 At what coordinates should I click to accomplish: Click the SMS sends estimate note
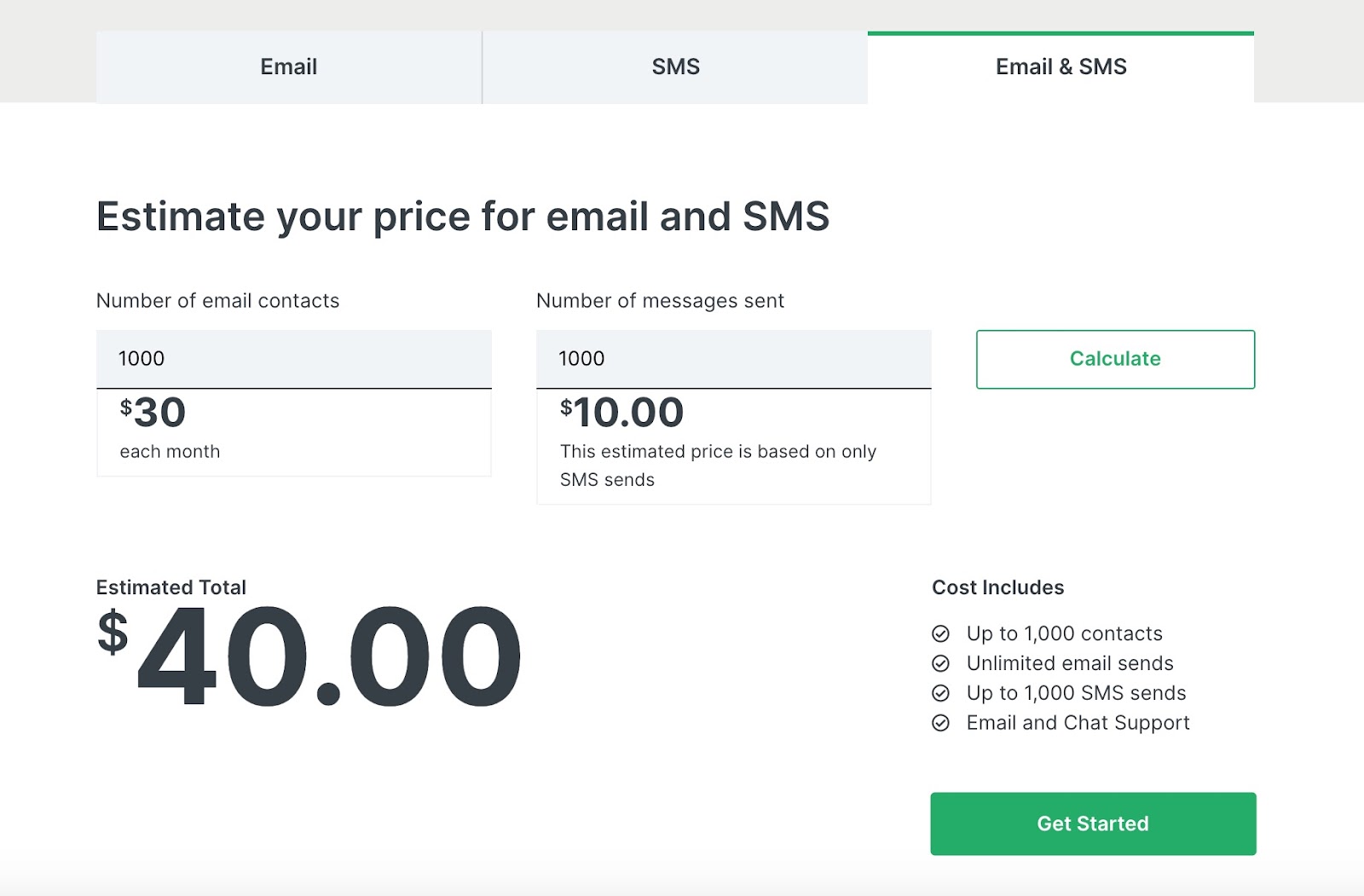point(717,465)
